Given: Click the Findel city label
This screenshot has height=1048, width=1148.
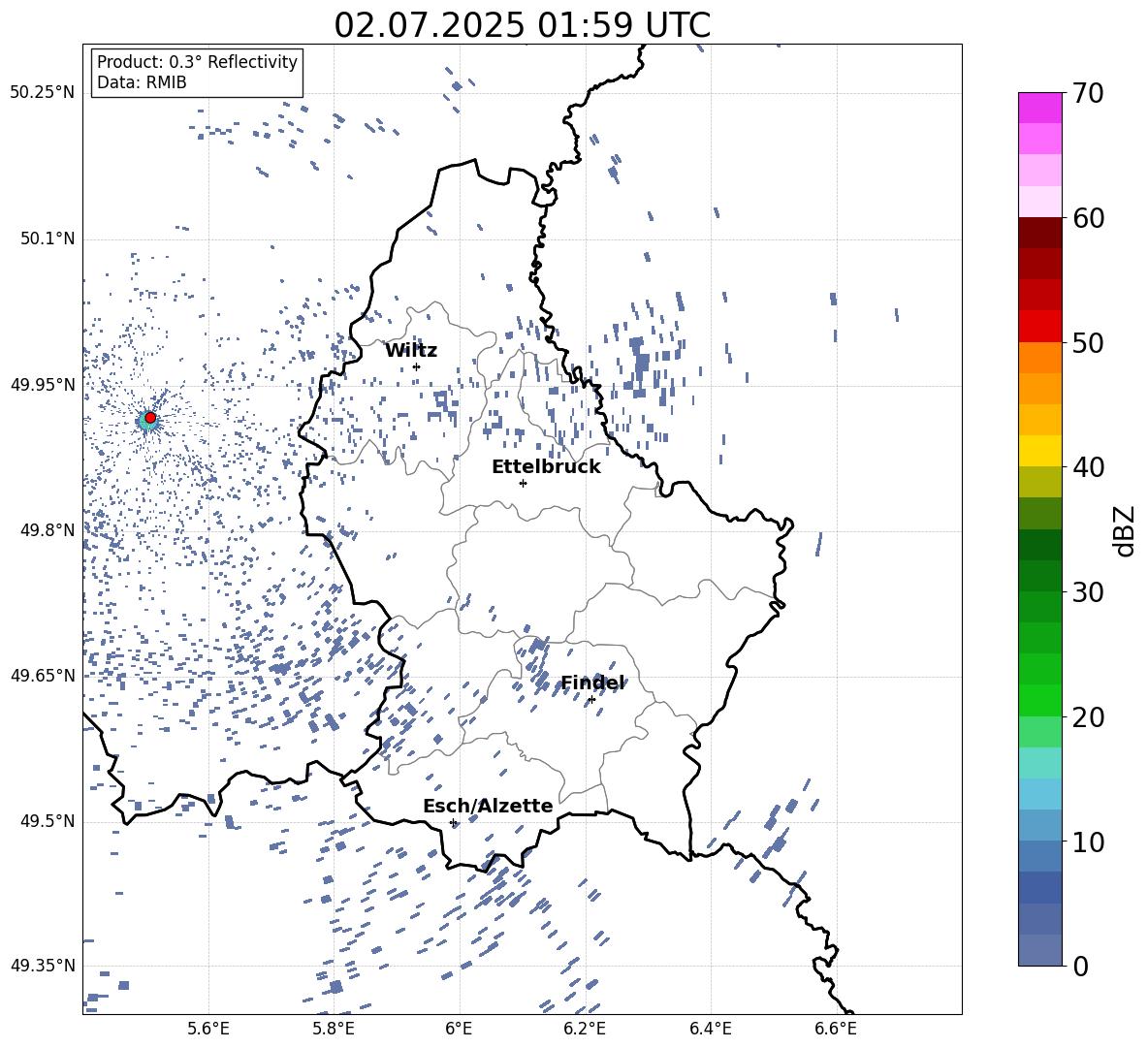Looking at the screenshot, I should point(592,683).
